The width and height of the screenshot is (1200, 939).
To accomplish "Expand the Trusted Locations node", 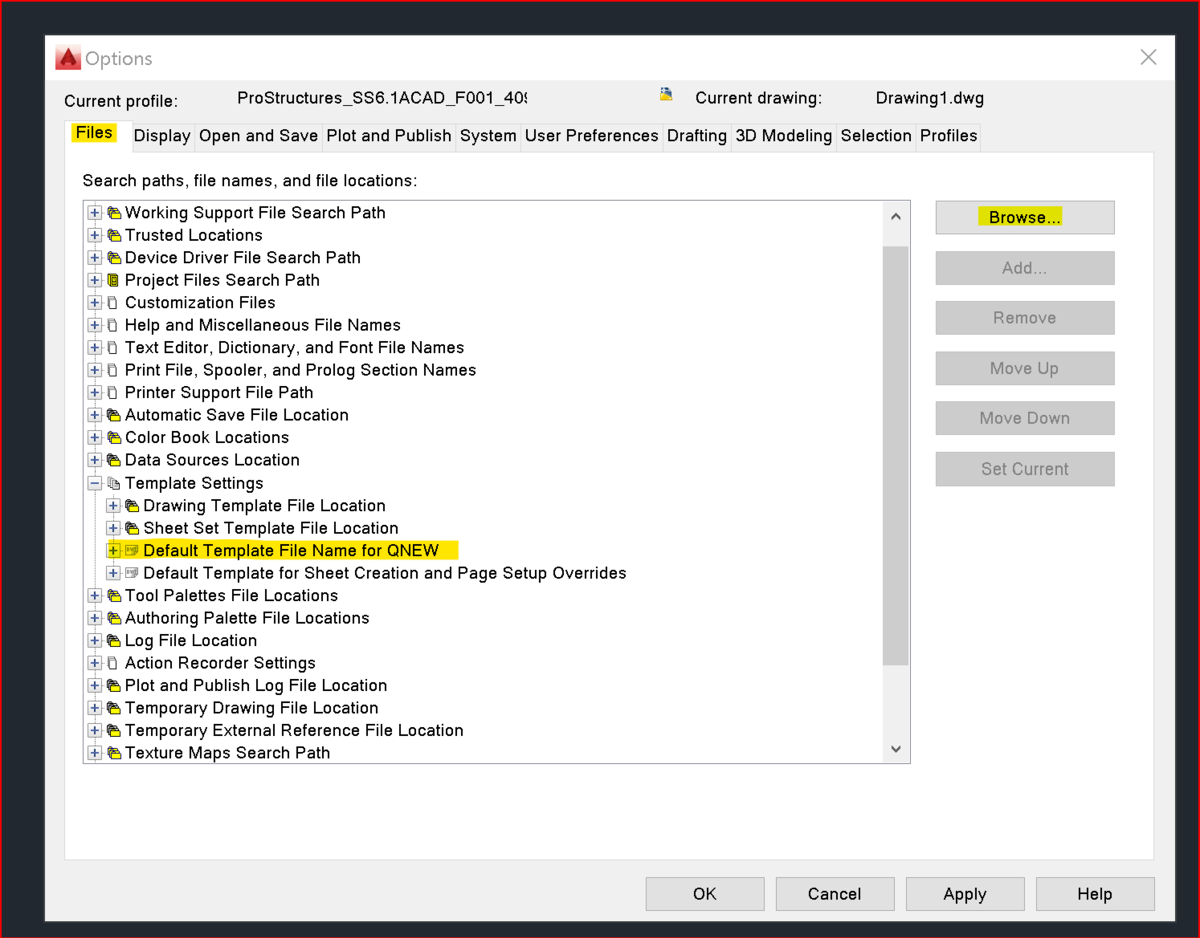I will pyautogui.click(x=95, y=235).
